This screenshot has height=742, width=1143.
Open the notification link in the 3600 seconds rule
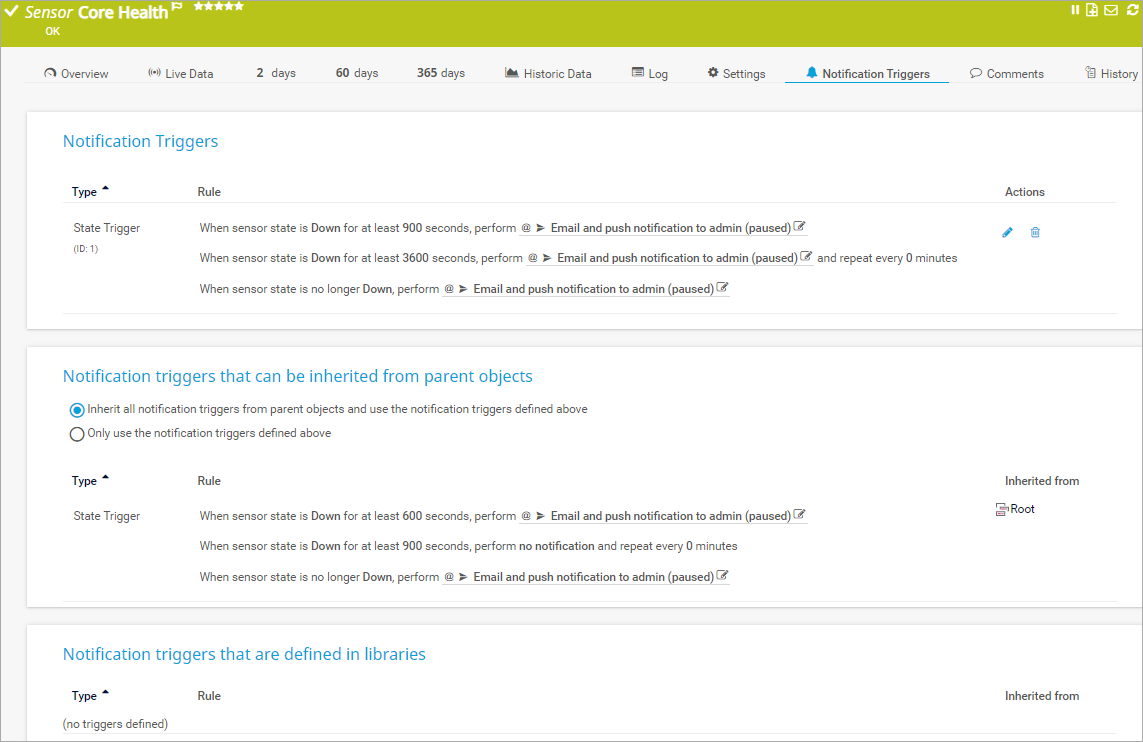676,258
